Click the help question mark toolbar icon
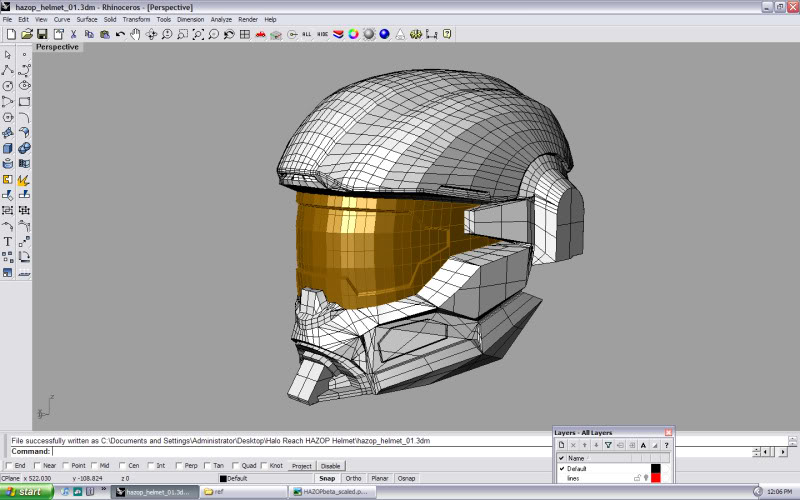This screenshot has width=800, height=500. [447, 34]
